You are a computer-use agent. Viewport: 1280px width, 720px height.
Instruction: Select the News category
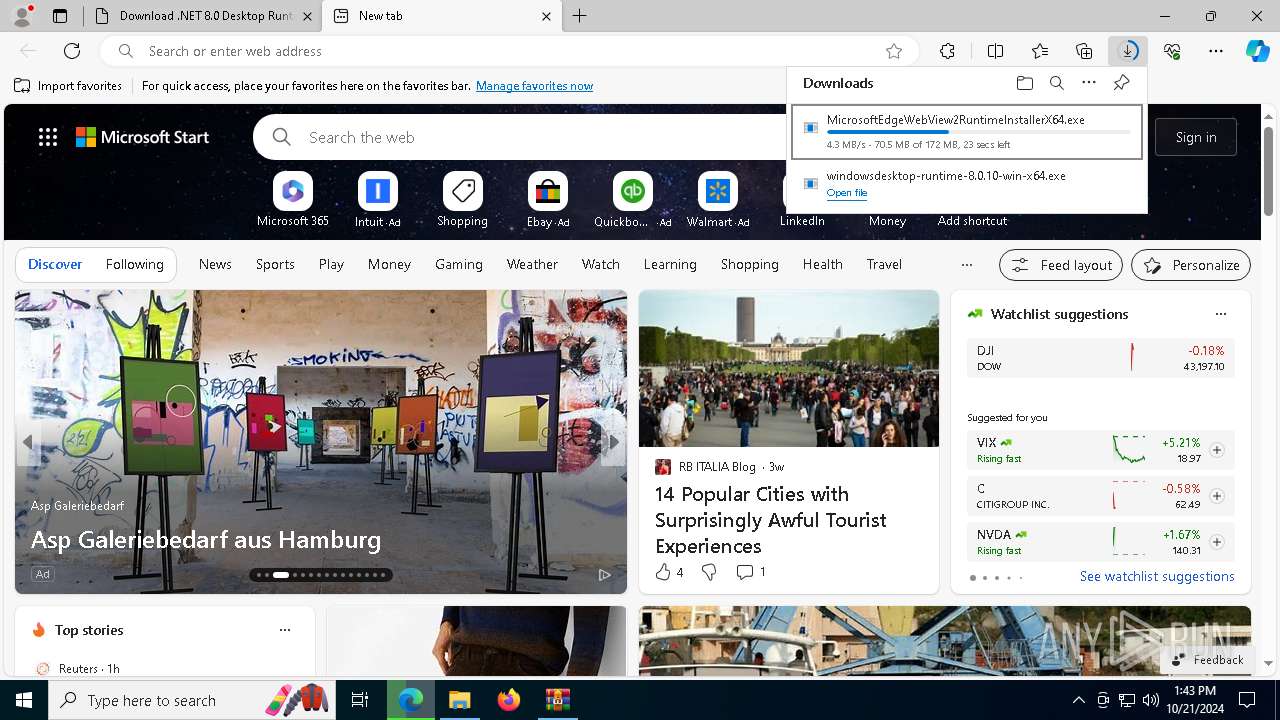215,264
